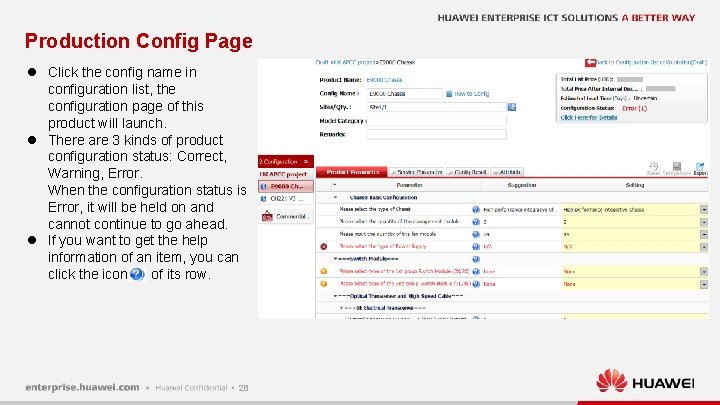The image size is (720, 405).
Task: Open dropdown for management module quantity setting
Action: tap(703, 222)
